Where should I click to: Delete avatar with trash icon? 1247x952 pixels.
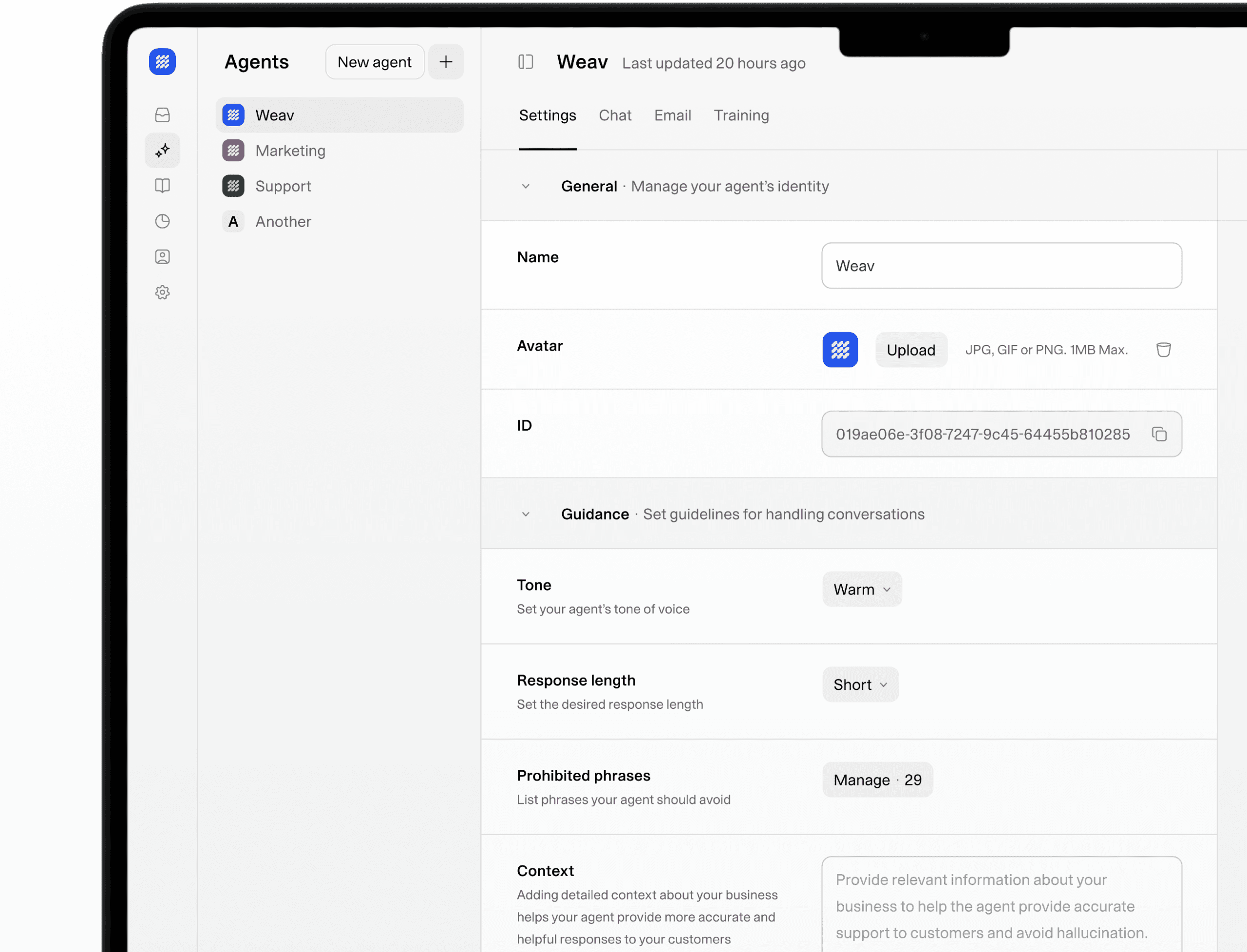1163,350
